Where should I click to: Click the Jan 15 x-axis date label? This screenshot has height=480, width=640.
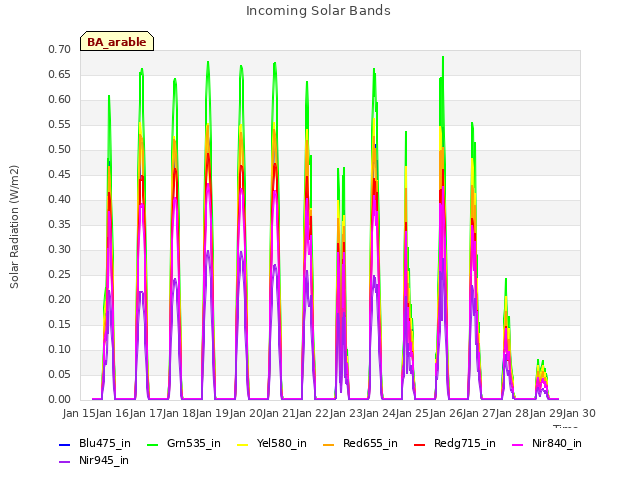tap(79, 413)
